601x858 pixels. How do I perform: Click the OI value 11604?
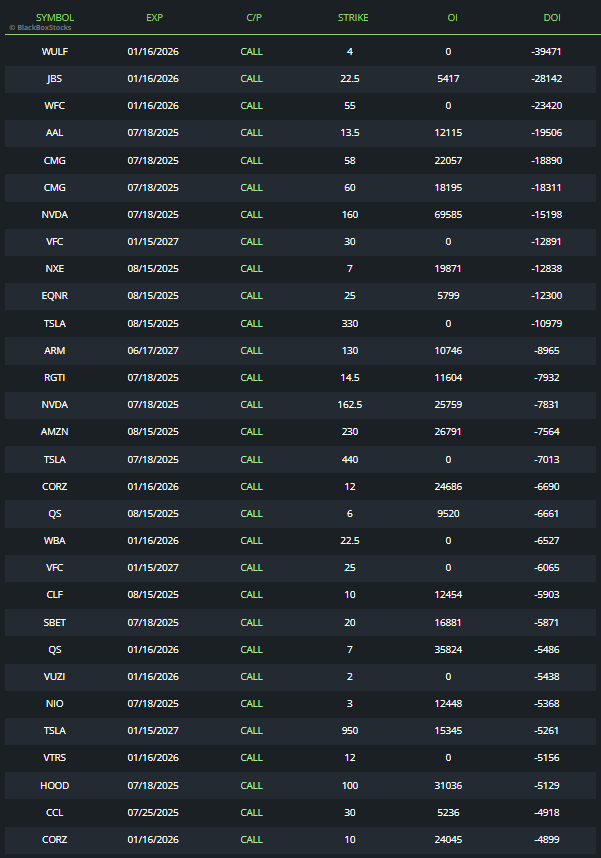tap(448, 378)
